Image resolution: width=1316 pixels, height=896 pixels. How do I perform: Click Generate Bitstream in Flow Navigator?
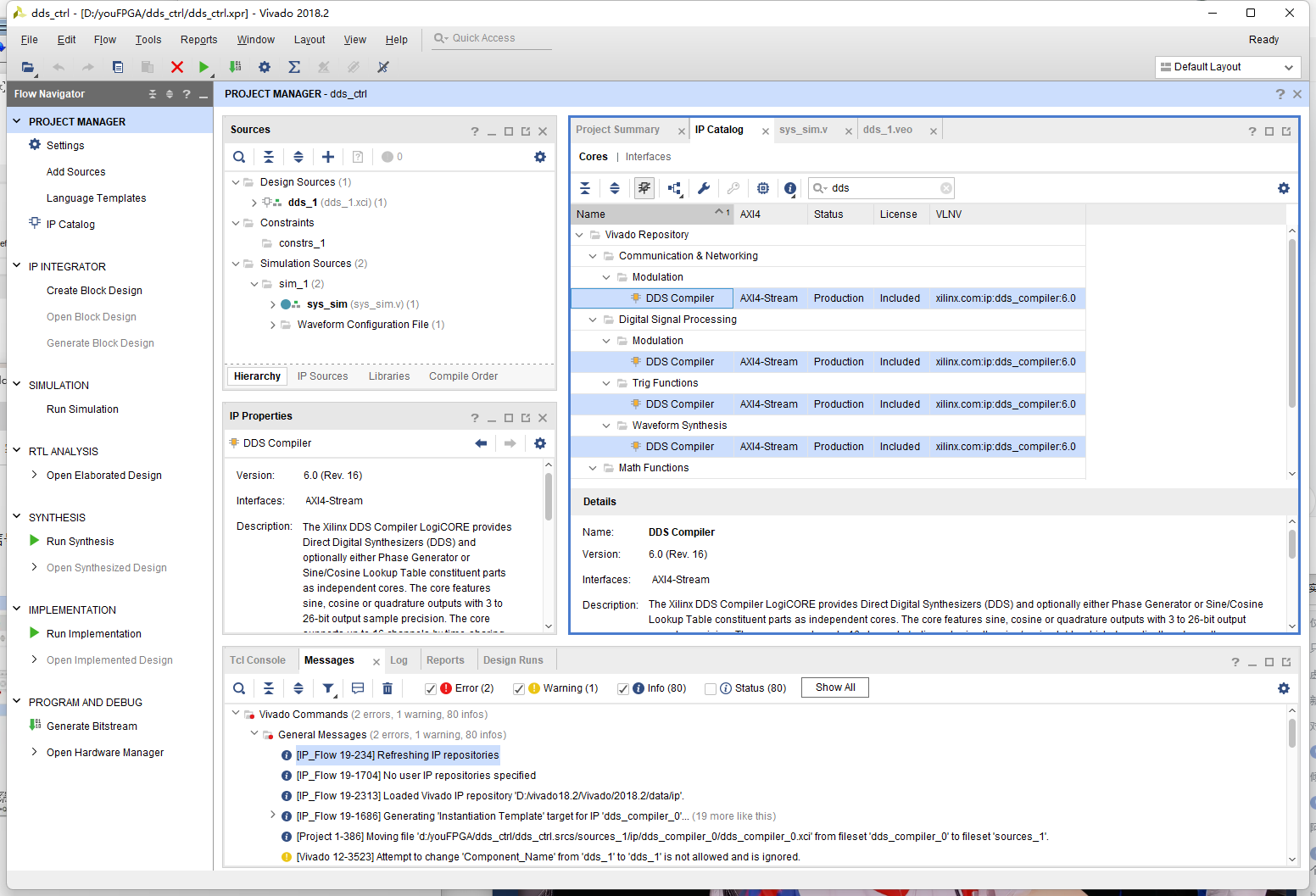pyautogui.click(x=92, y=726)
